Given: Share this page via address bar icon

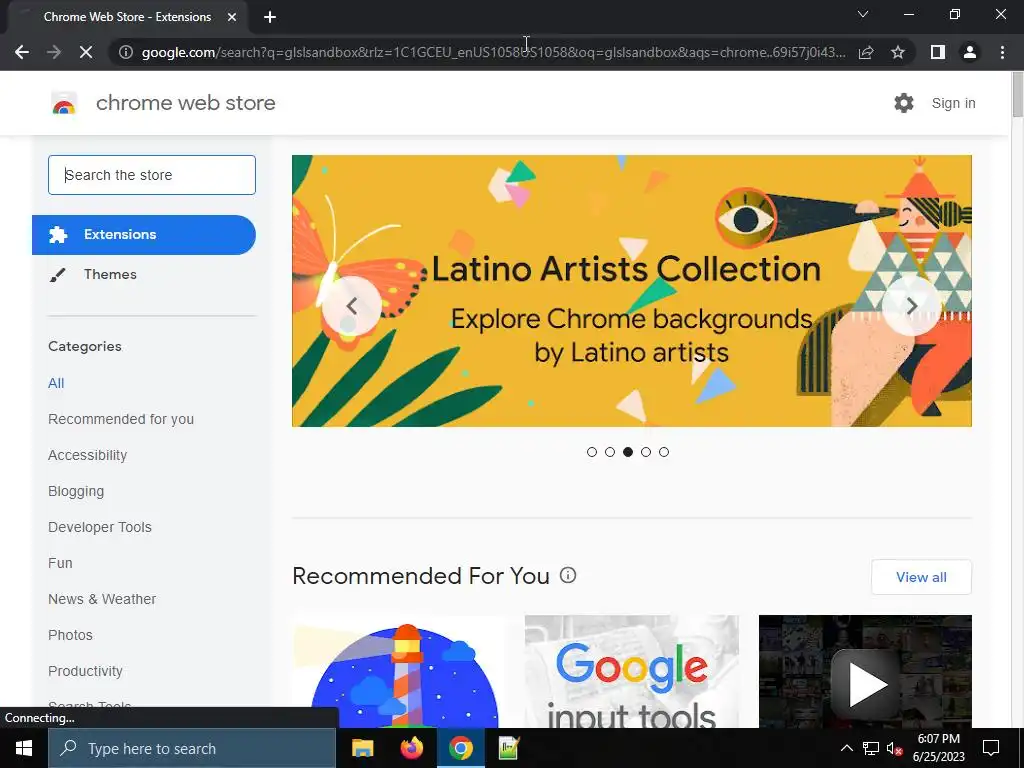Looking at the screenshot, I should 866,52.
